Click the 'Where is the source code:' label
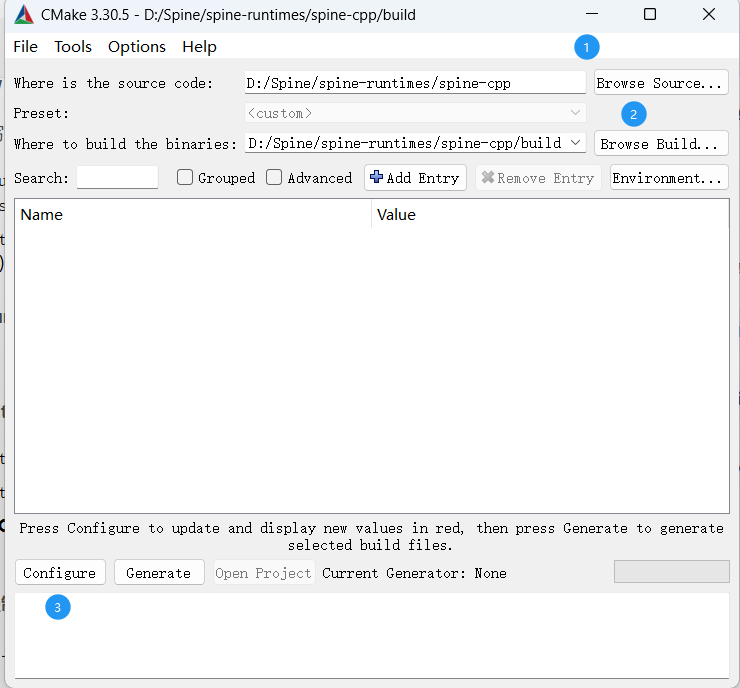Viewport: 740px width, 688px height. pos(113,83)
